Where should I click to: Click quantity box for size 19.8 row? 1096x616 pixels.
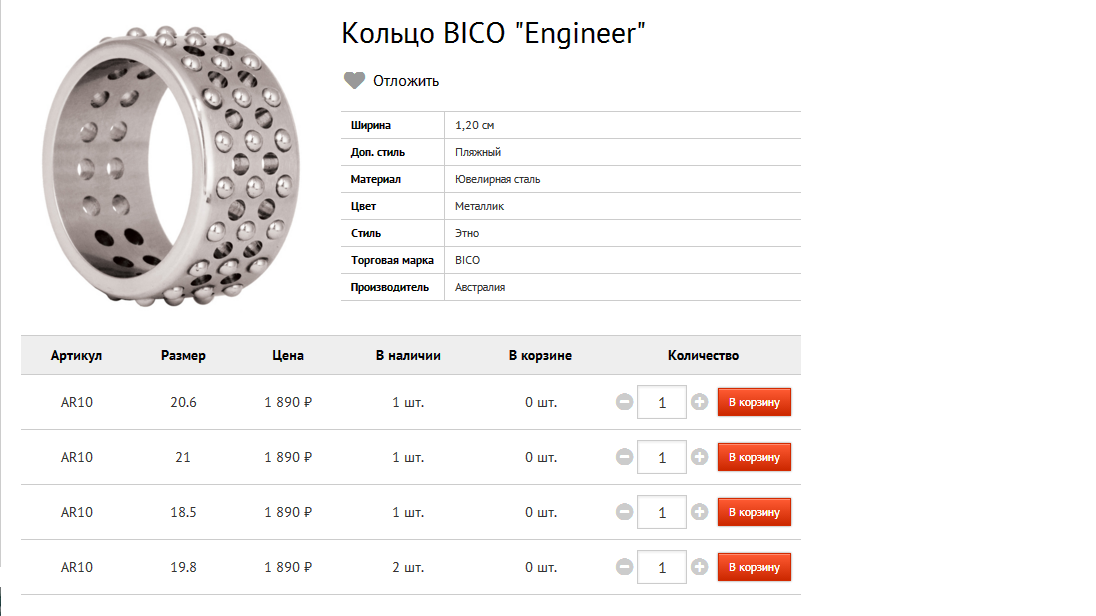[x=662, y=567]
